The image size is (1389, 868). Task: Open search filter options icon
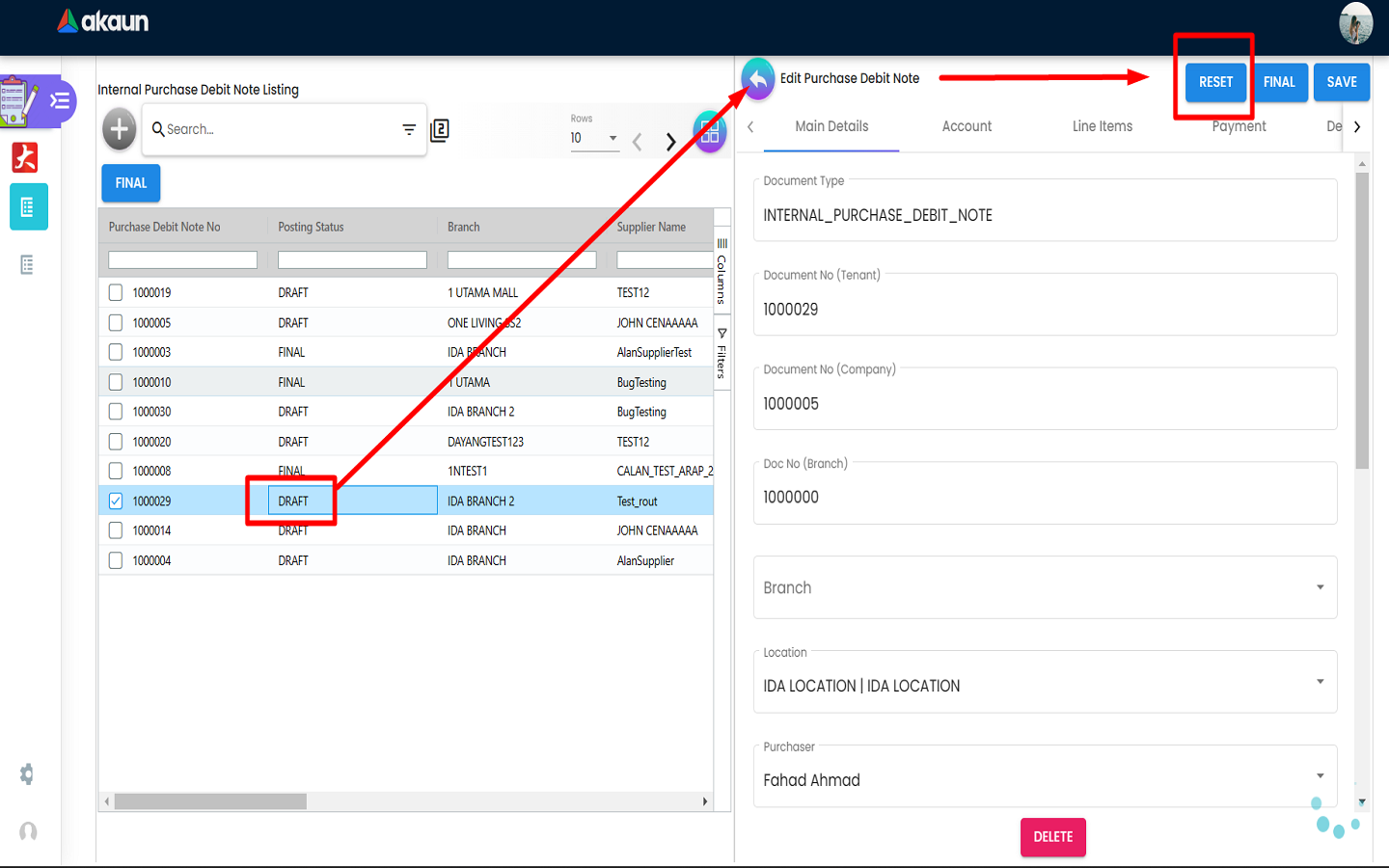pos(409,129)
